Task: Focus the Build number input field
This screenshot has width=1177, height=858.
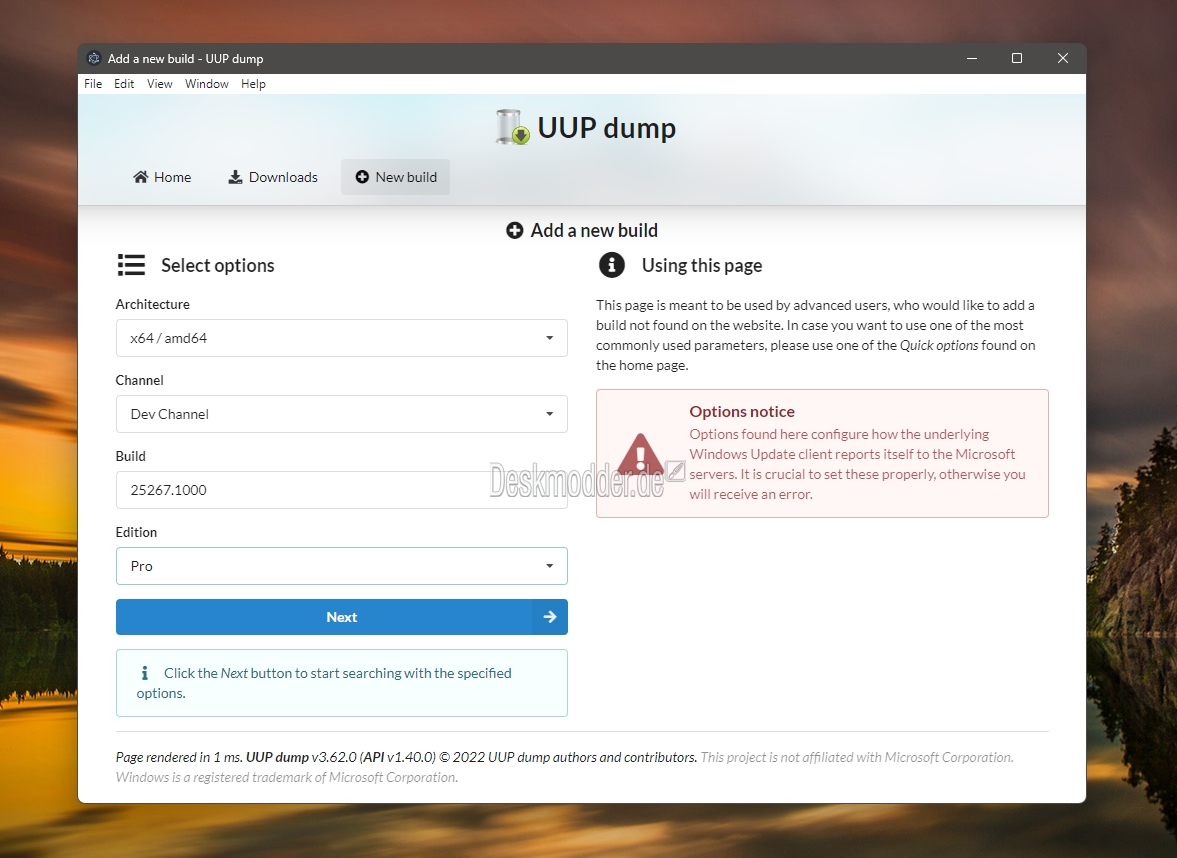Action: point(342,490)
